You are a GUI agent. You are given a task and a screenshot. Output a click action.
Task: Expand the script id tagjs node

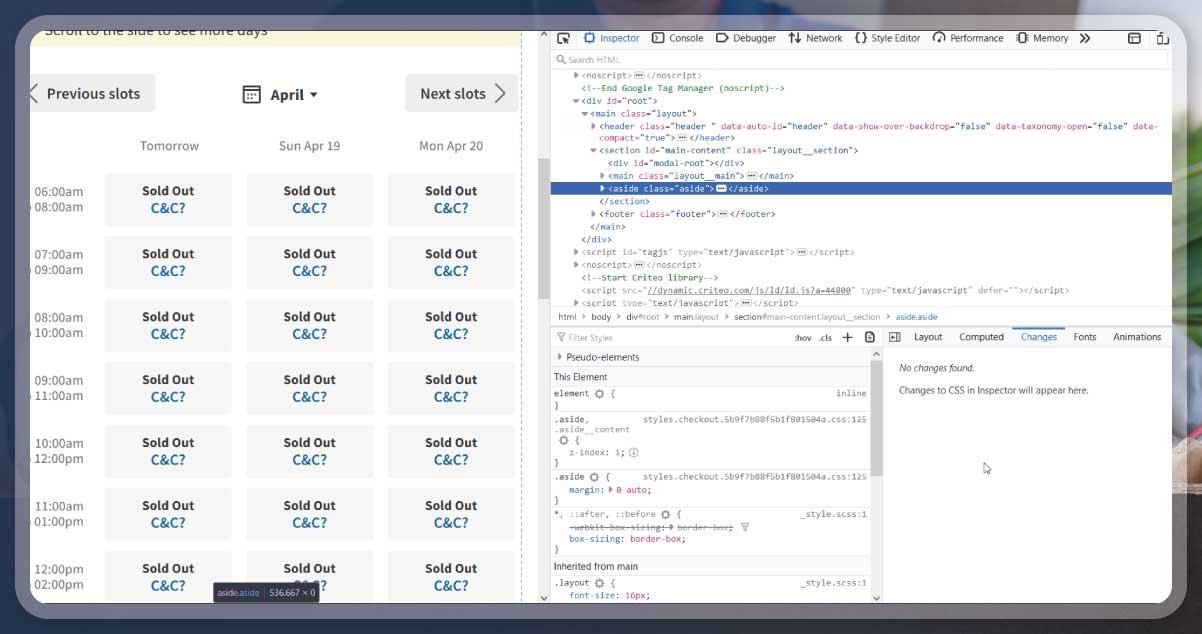(x=576, y=252)
